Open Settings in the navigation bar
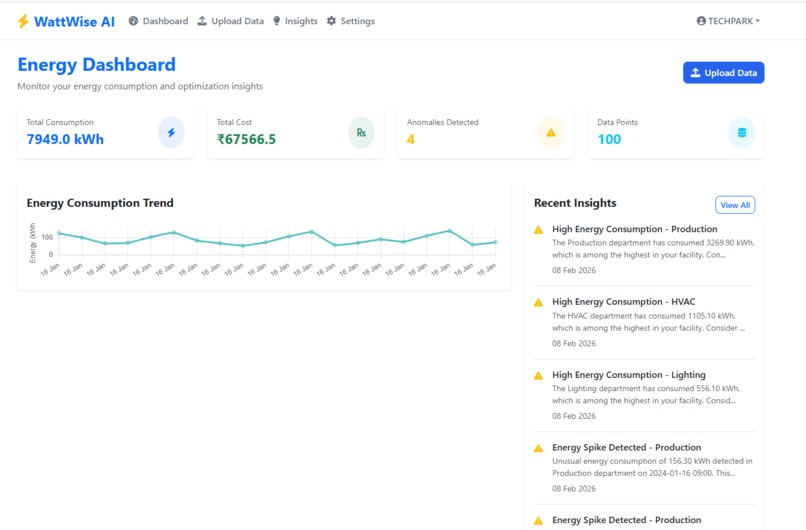This screenshot has width=806, height=530. 351,21
